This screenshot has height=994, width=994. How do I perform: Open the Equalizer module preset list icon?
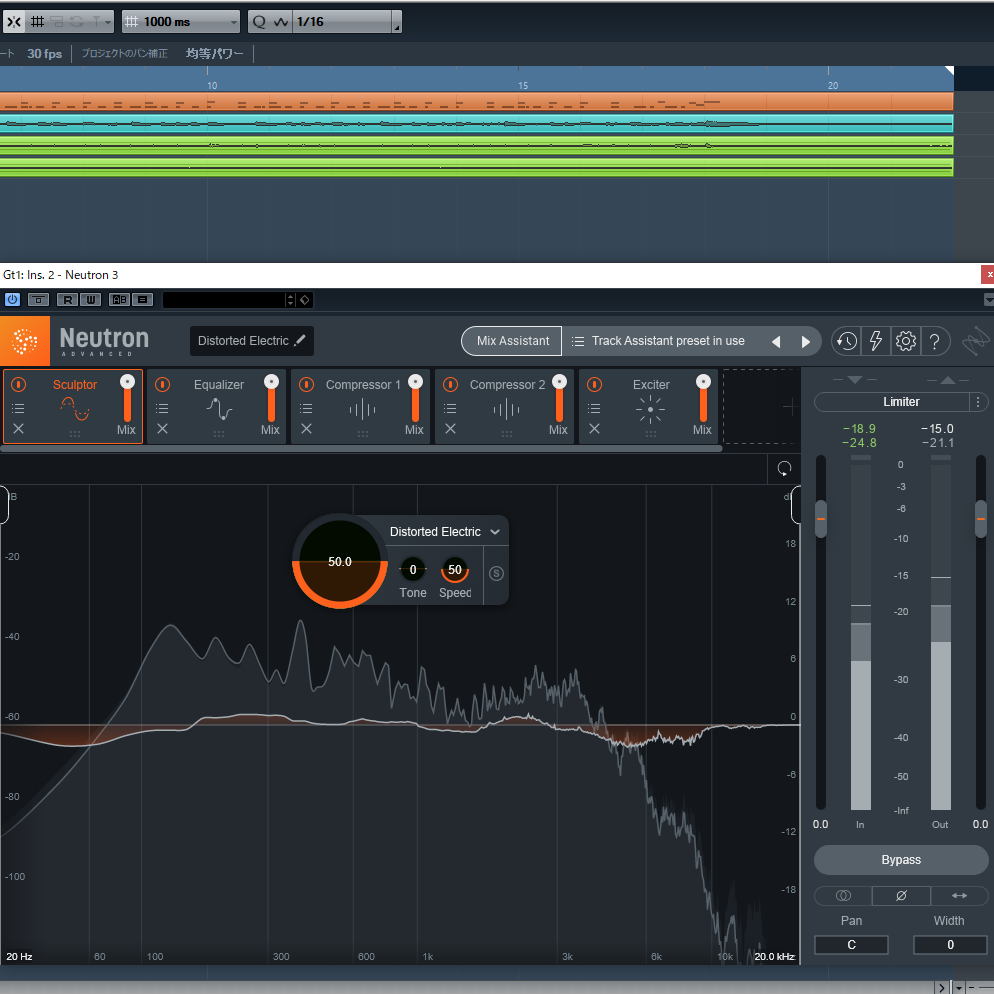pyautogui.click(x=162, y=408)
